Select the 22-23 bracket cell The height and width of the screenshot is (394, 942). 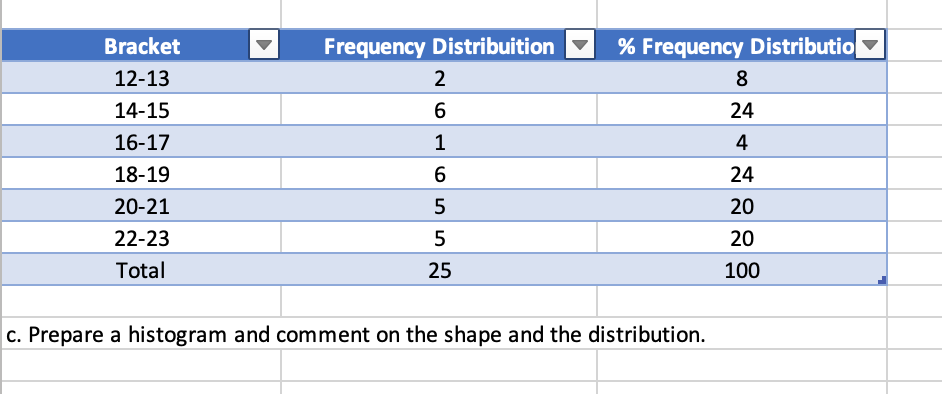point(141,238)
